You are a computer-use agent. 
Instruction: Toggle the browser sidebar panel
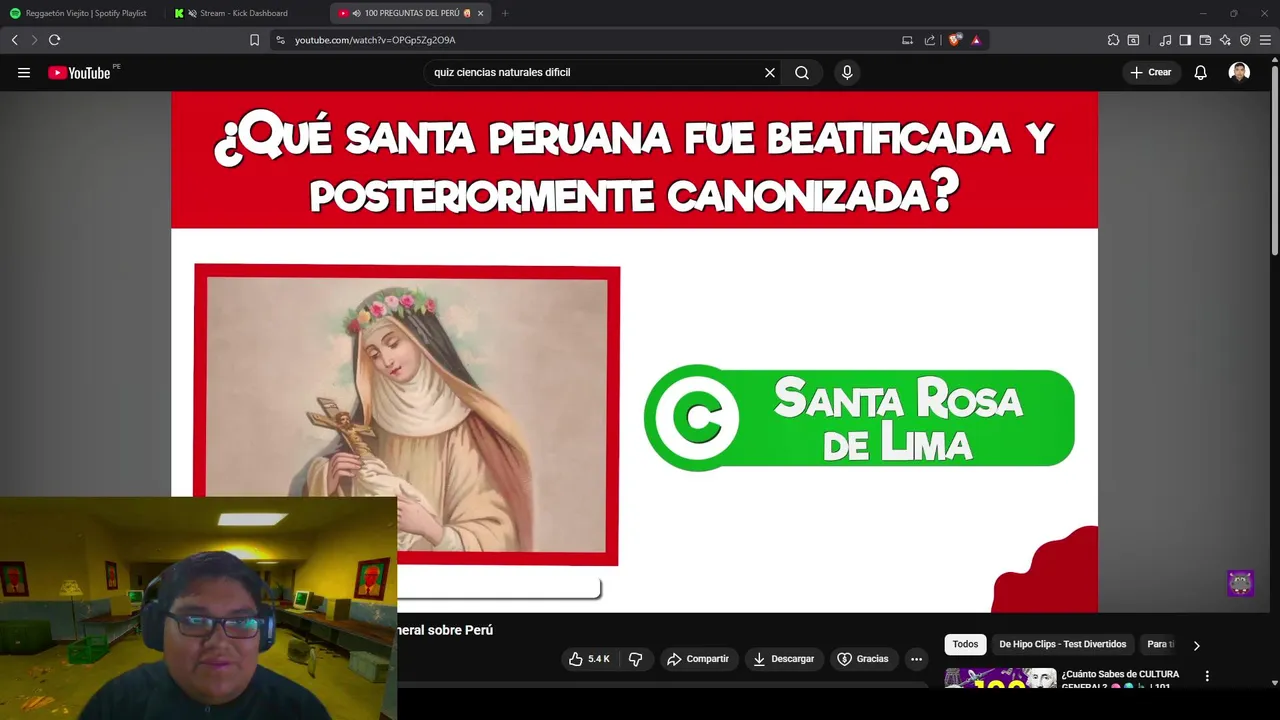click(x=1185, y=40)
